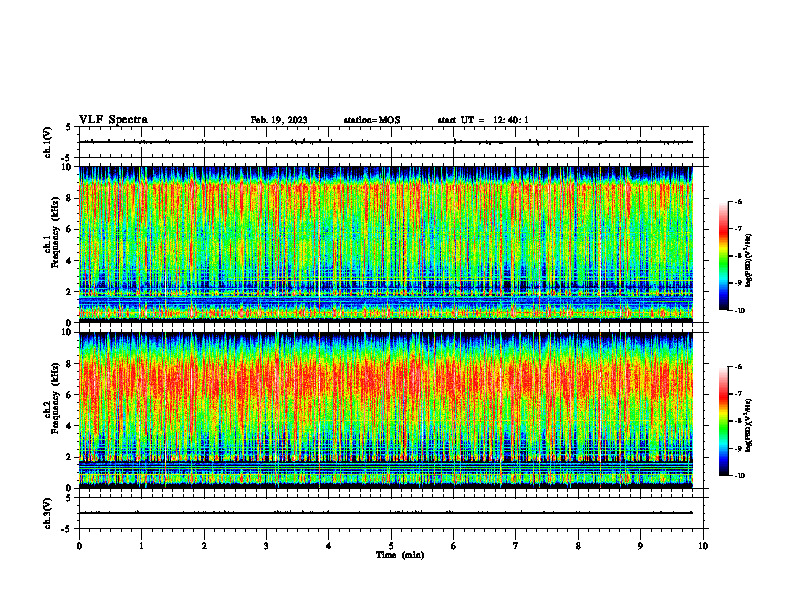Click the "-6" label on ch.2 color scale
792x612 pixels.
(x=738, y=367)
